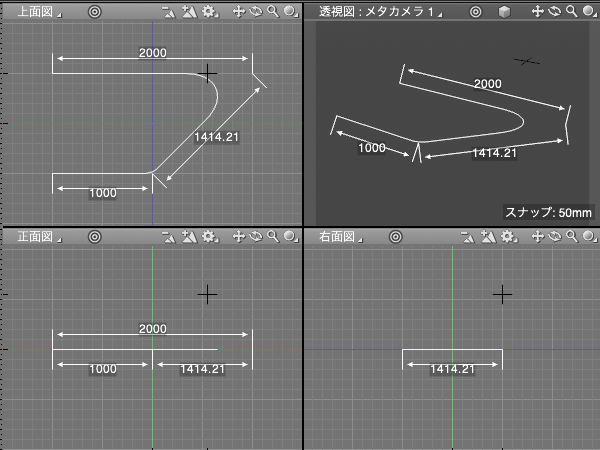Click the zoom magnifier in perspective view

coord(572,12)
